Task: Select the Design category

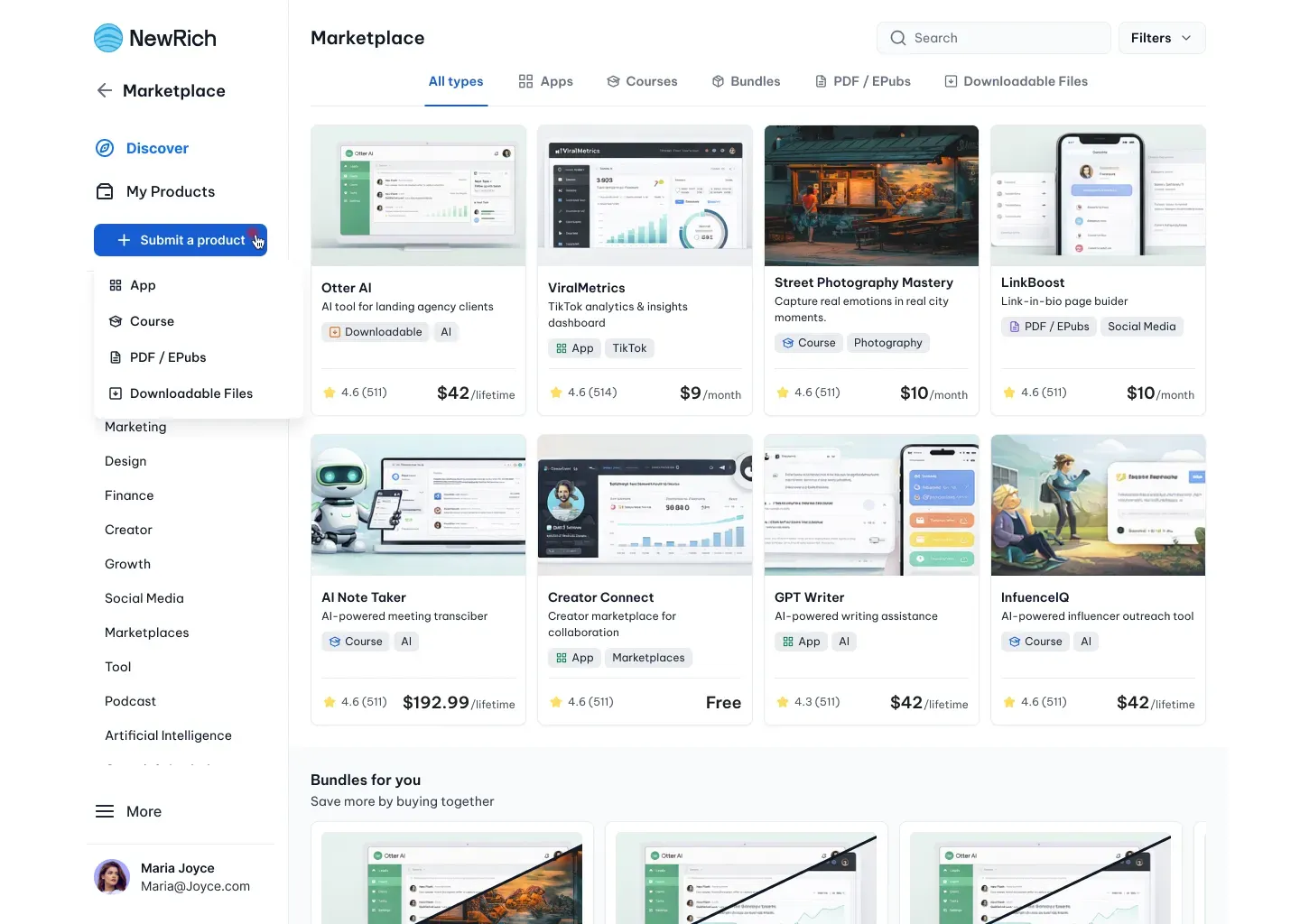Action: click(125, 461)
